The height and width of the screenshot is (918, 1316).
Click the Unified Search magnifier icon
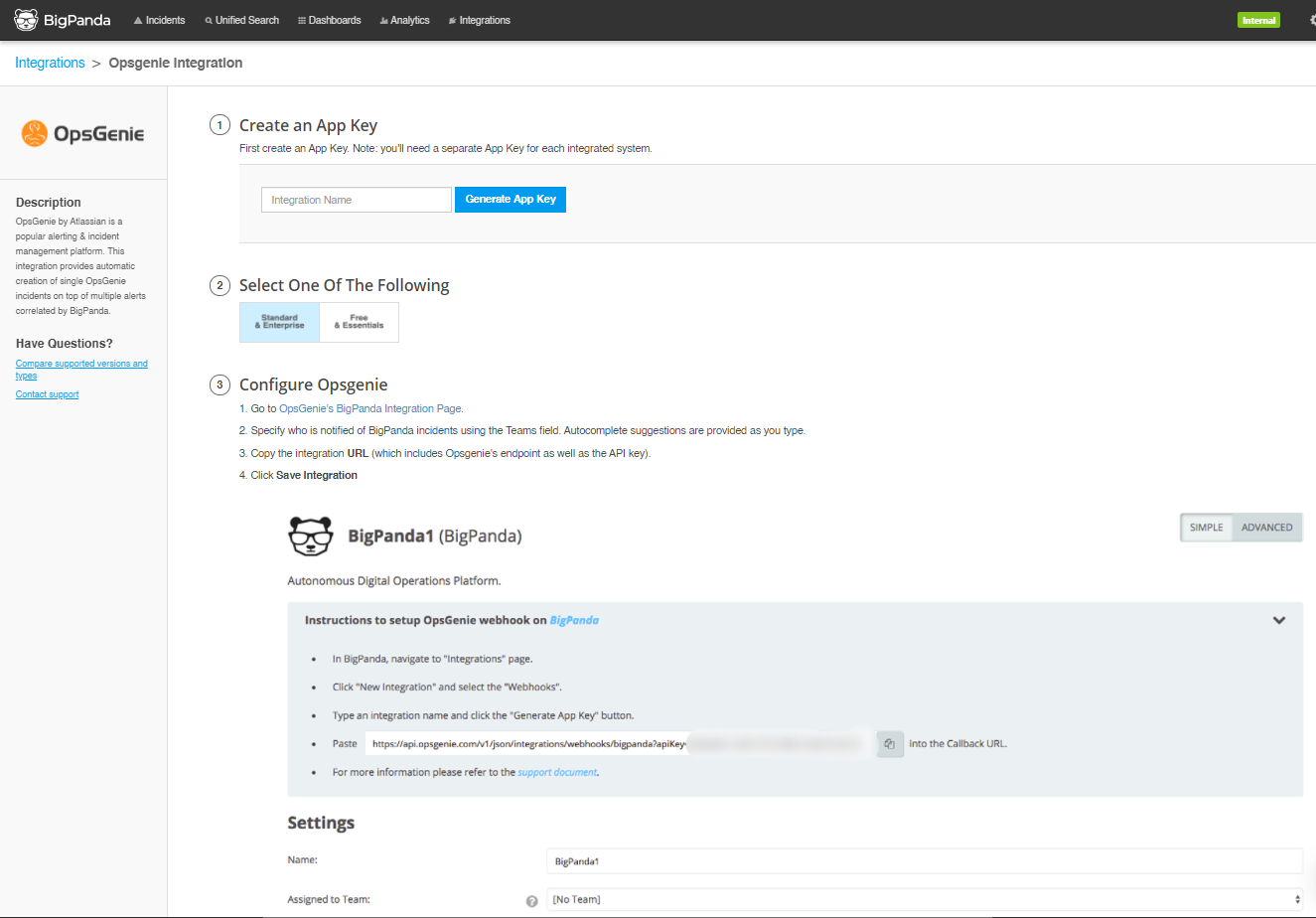[x=209, y=20]
